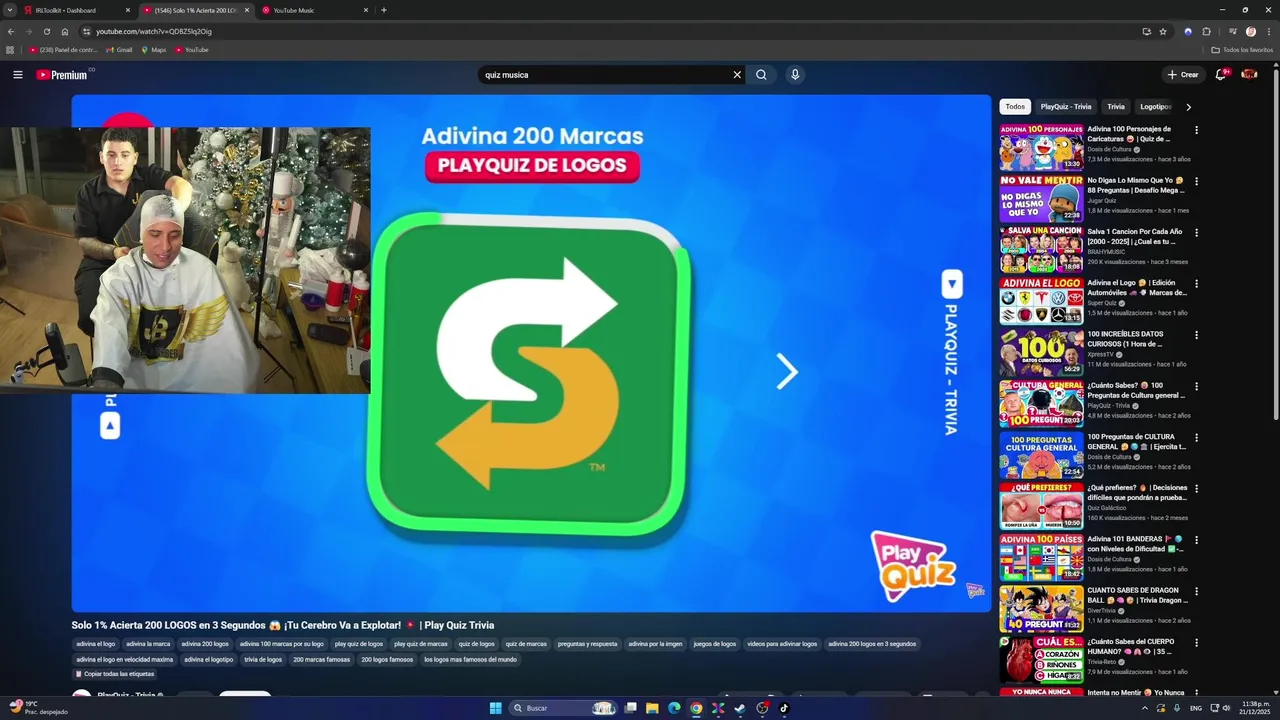Screen dimensions: 1280x720
Task: Open the Chrome apps grid shortcut
Action: [10, 50]
